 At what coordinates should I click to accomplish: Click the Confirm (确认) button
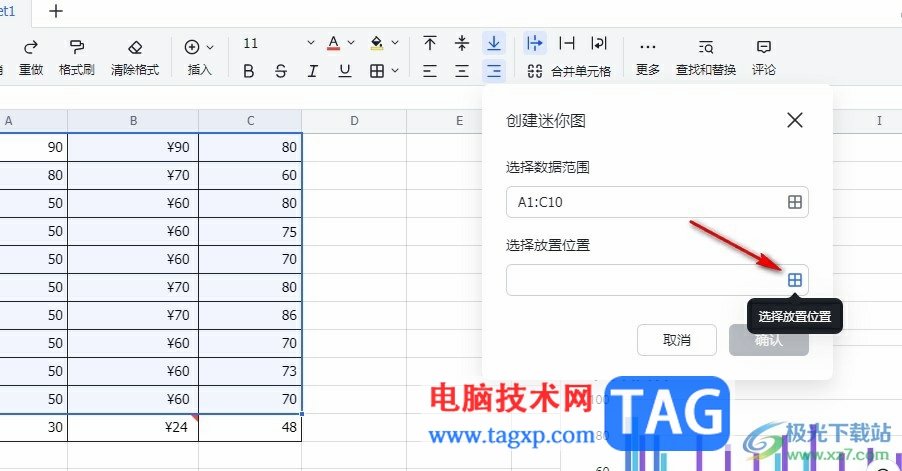click(x=769, y=340)
